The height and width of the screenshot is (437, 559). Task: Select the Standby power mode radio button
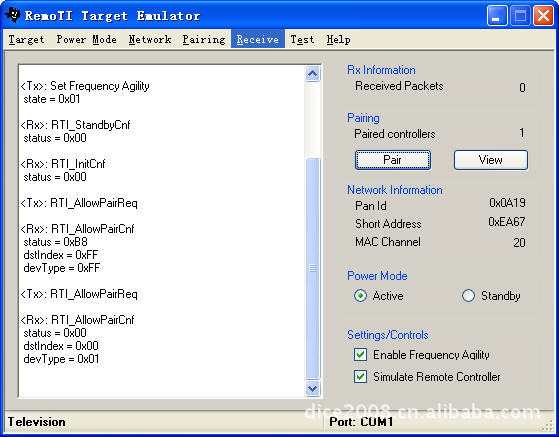468,296
